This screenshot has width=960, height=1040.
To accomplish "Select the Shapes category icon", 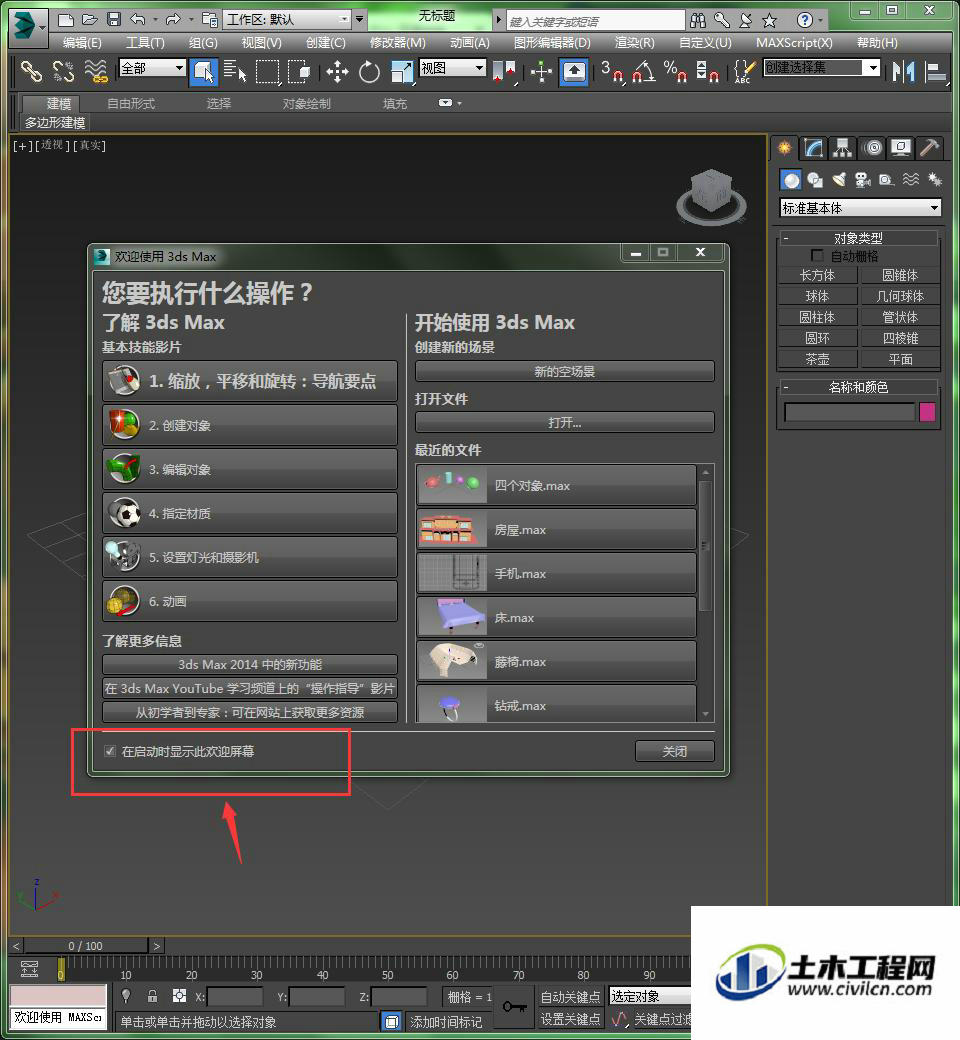I will tap(815, 180).
